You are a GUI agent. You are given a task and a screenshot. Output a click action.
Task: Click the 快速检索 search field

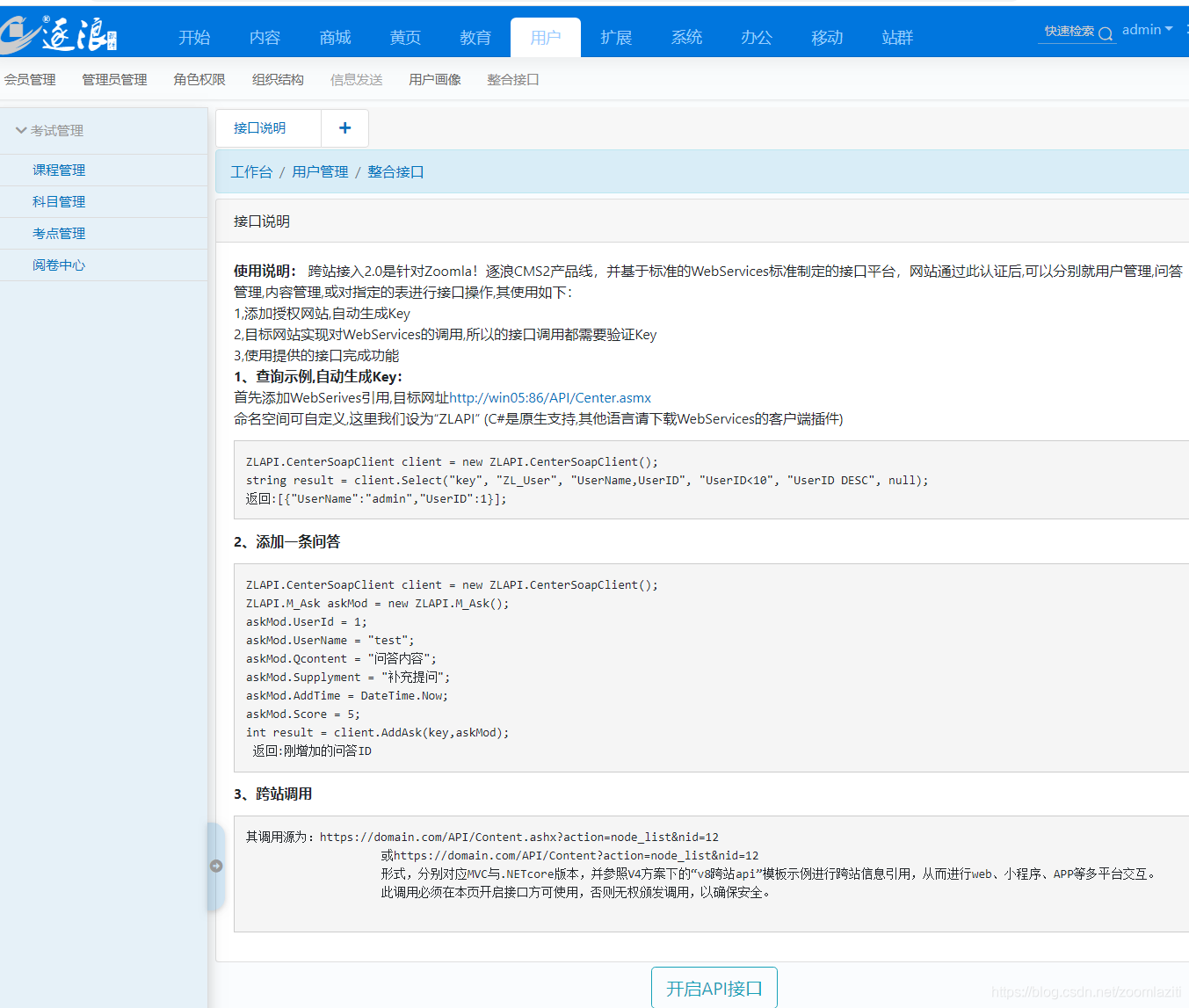click(x=1069, y=32)
